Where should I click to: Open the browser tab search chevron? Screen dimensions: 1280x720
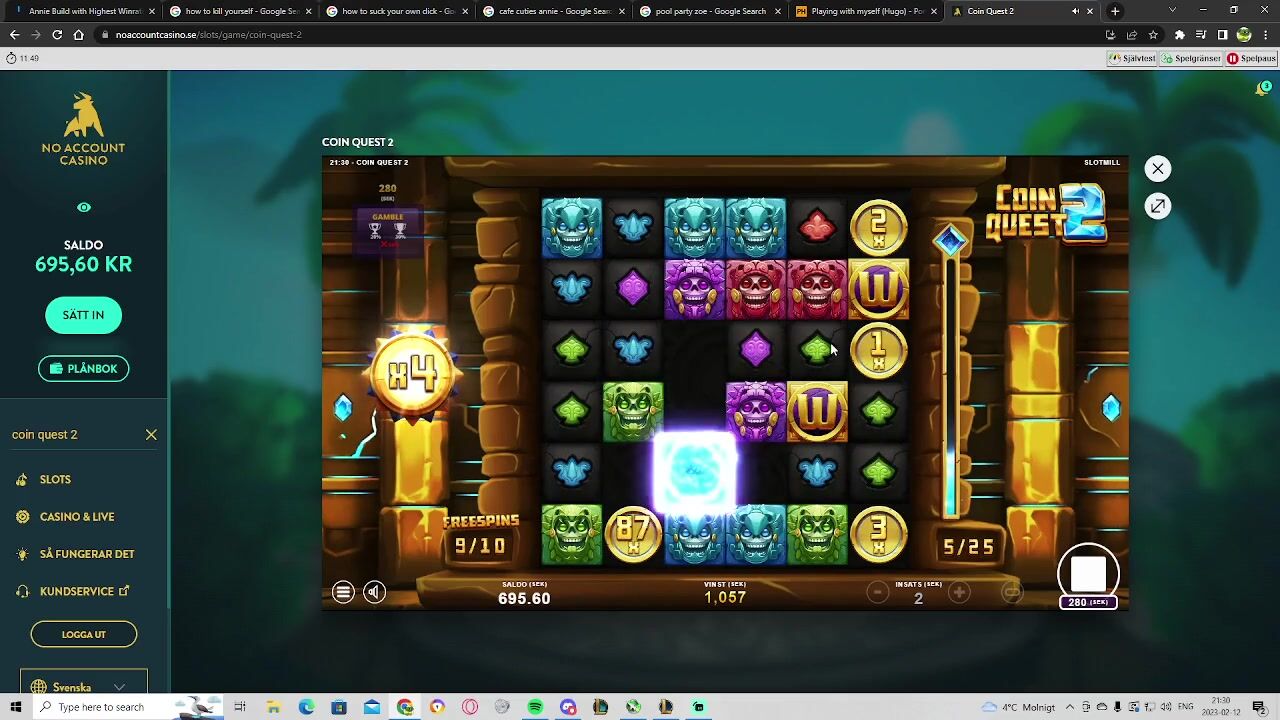pos(1172,11)
